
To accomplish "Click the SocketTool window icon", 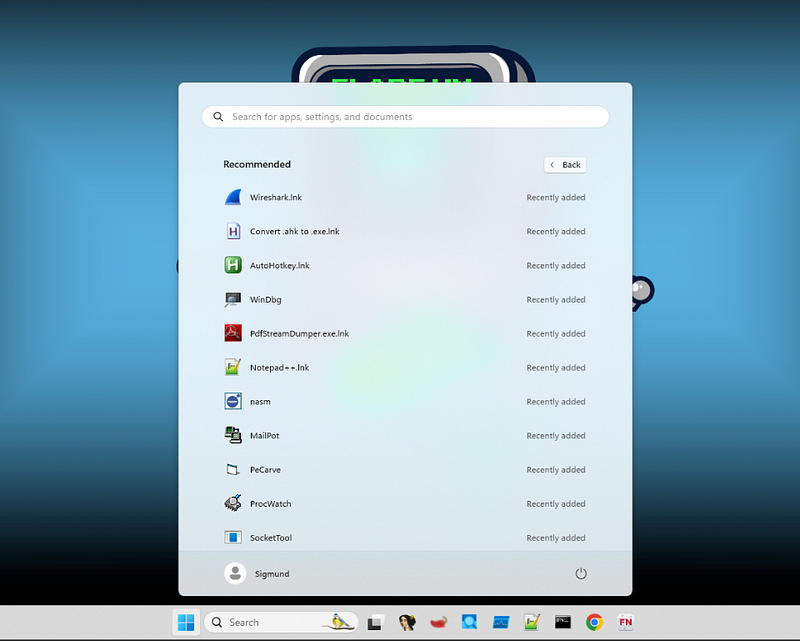I will (233, 537).
